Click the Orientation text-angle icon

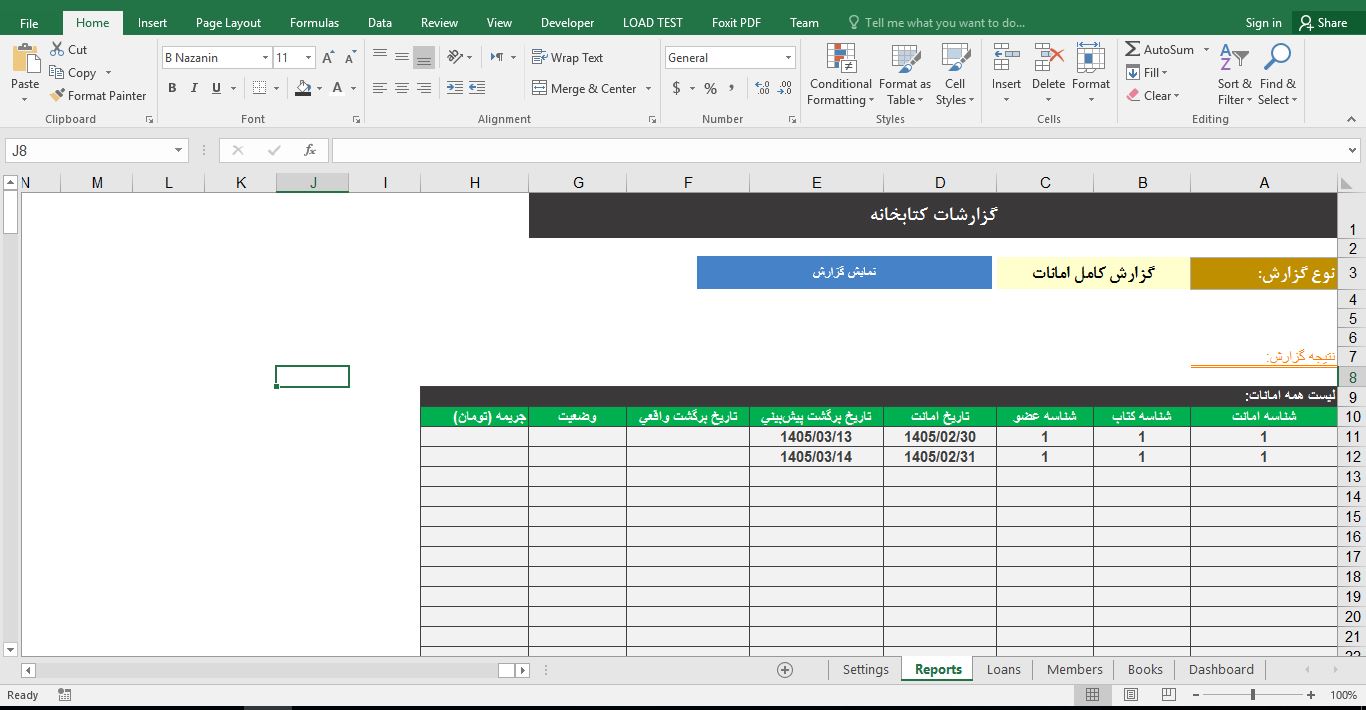click(x=455, y=57)
